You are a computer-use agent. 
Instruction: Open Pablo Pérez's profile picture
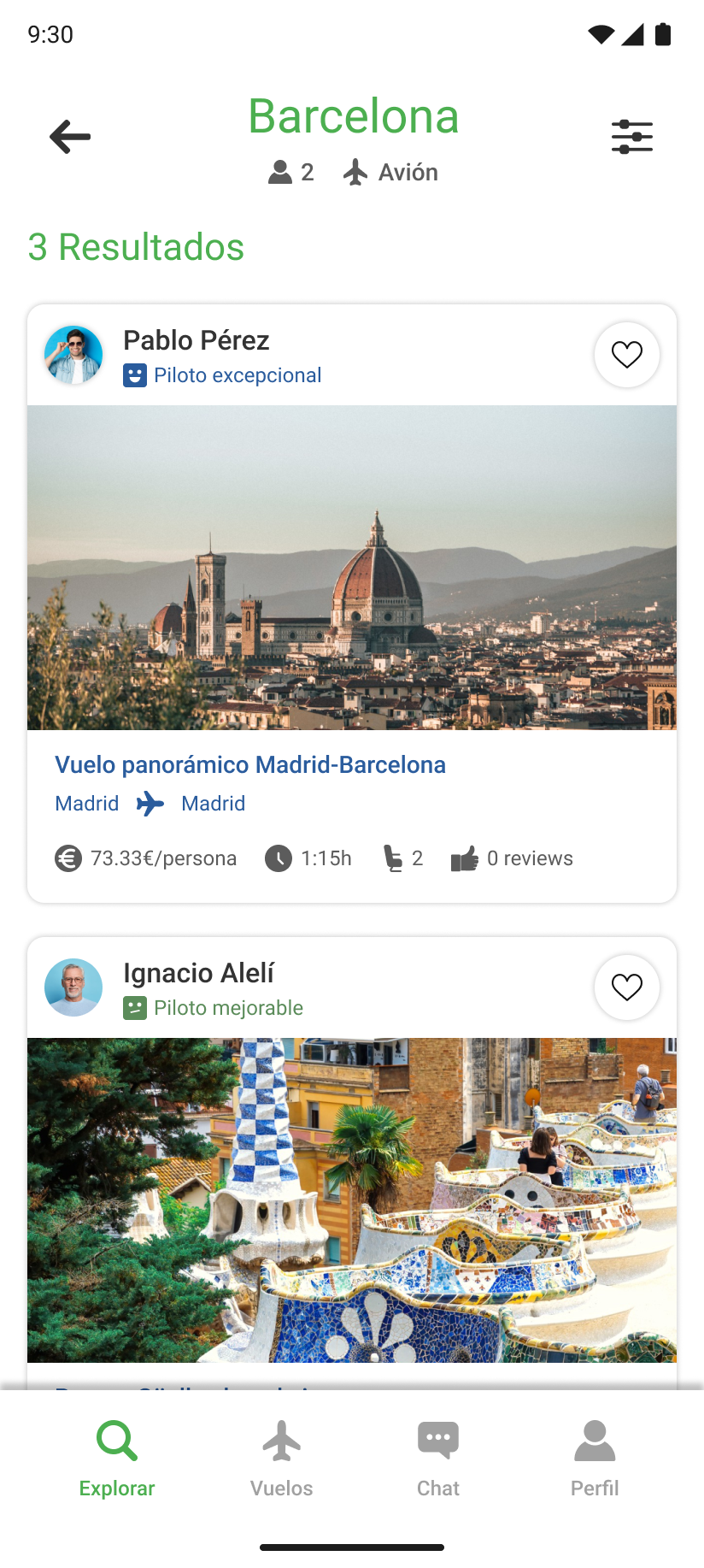click(73, 355)
